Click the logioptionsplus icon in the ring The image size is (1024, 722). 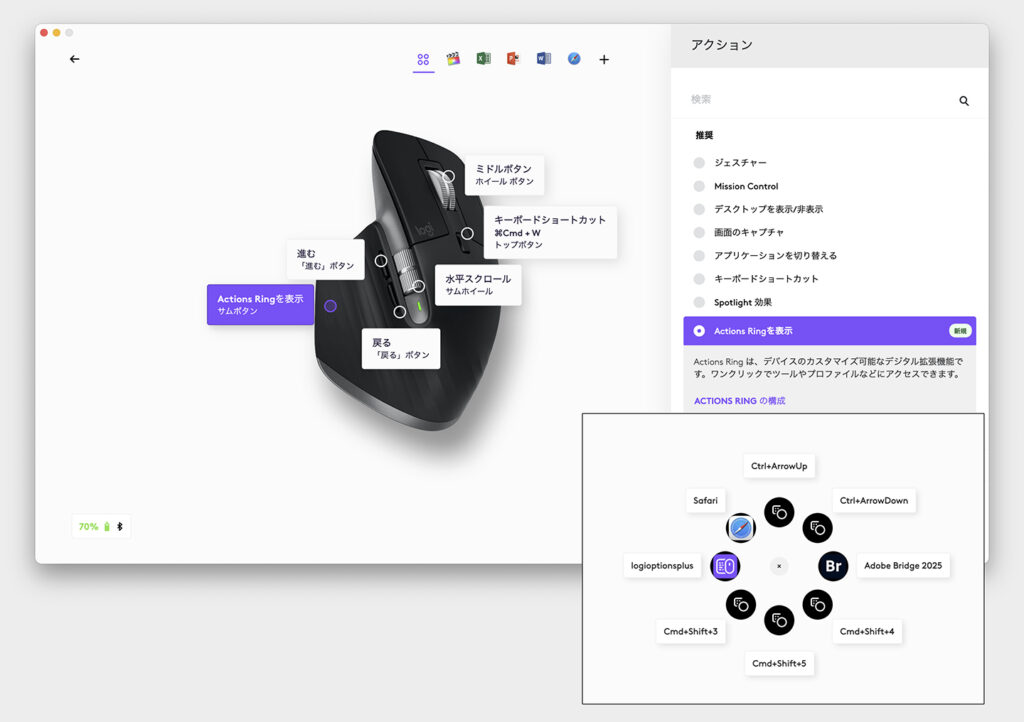click(725, 566)
